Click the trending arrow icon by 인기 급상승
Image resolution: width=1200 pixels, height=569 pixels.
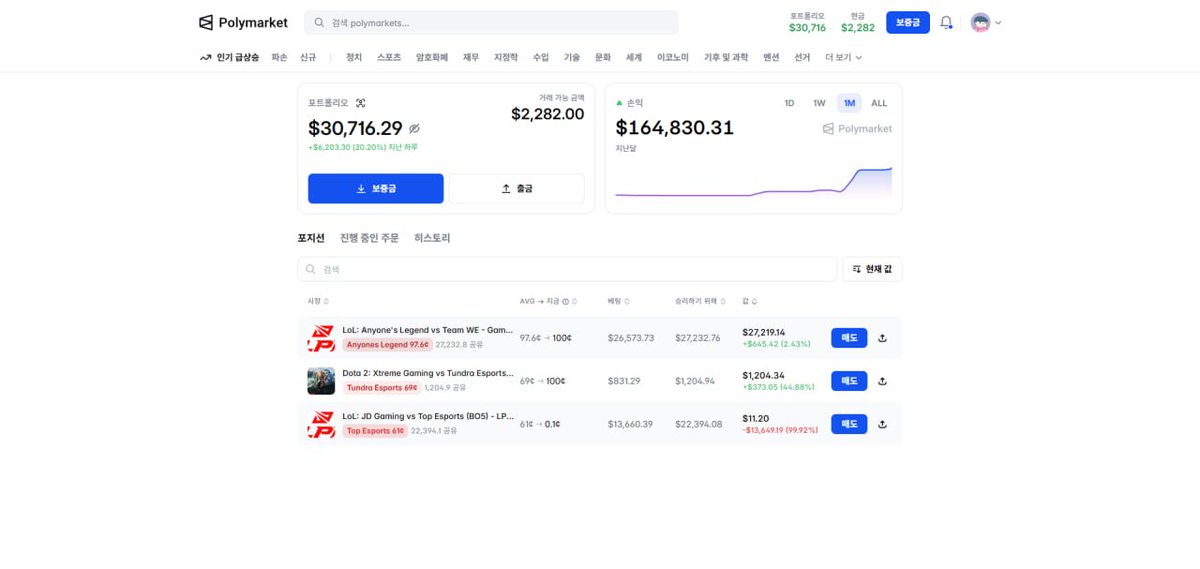[x=205, y=58]
